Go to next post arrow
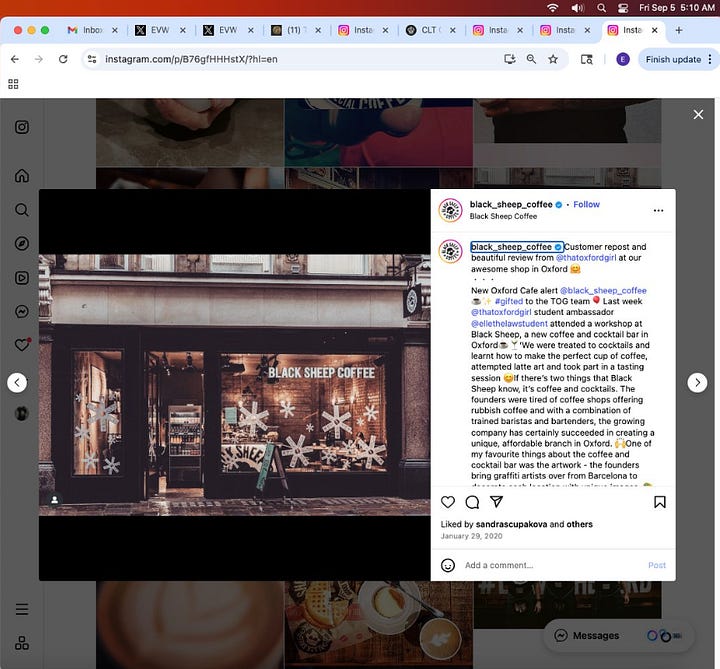Image resolution: width=720 pixels, height=669 pixels. tap(697, 382)
